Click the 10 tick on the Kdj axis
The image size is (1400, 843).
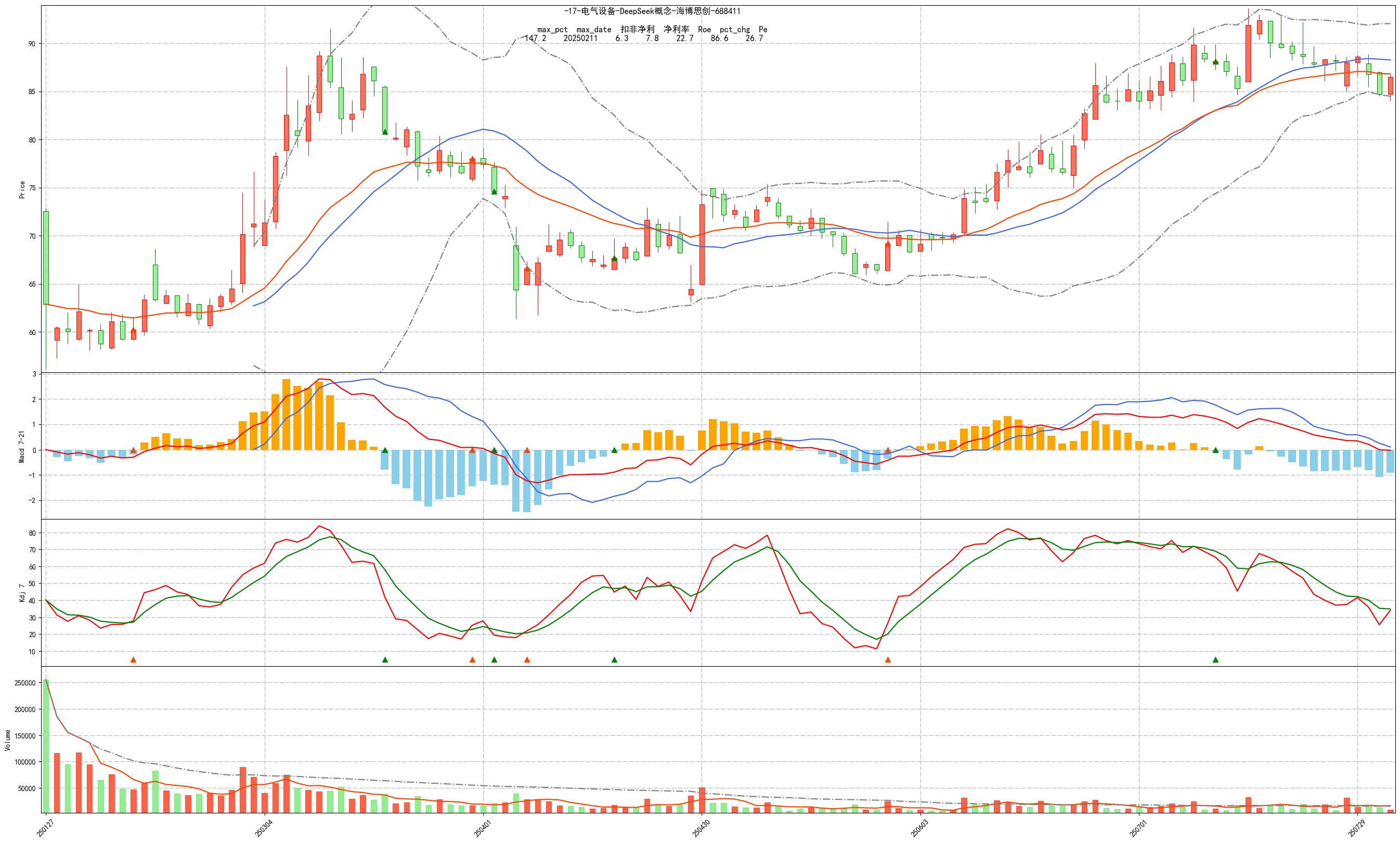click(x=32, y=652)
